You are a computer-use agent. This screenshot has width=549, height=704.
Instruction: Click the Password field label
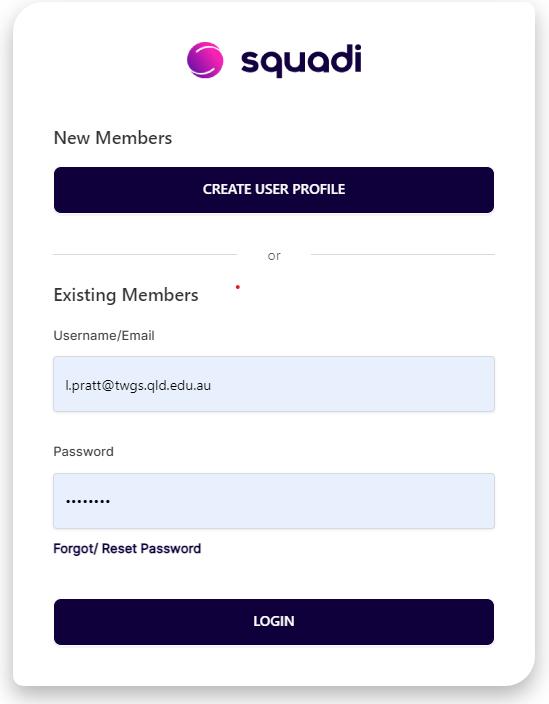[83, 451]
